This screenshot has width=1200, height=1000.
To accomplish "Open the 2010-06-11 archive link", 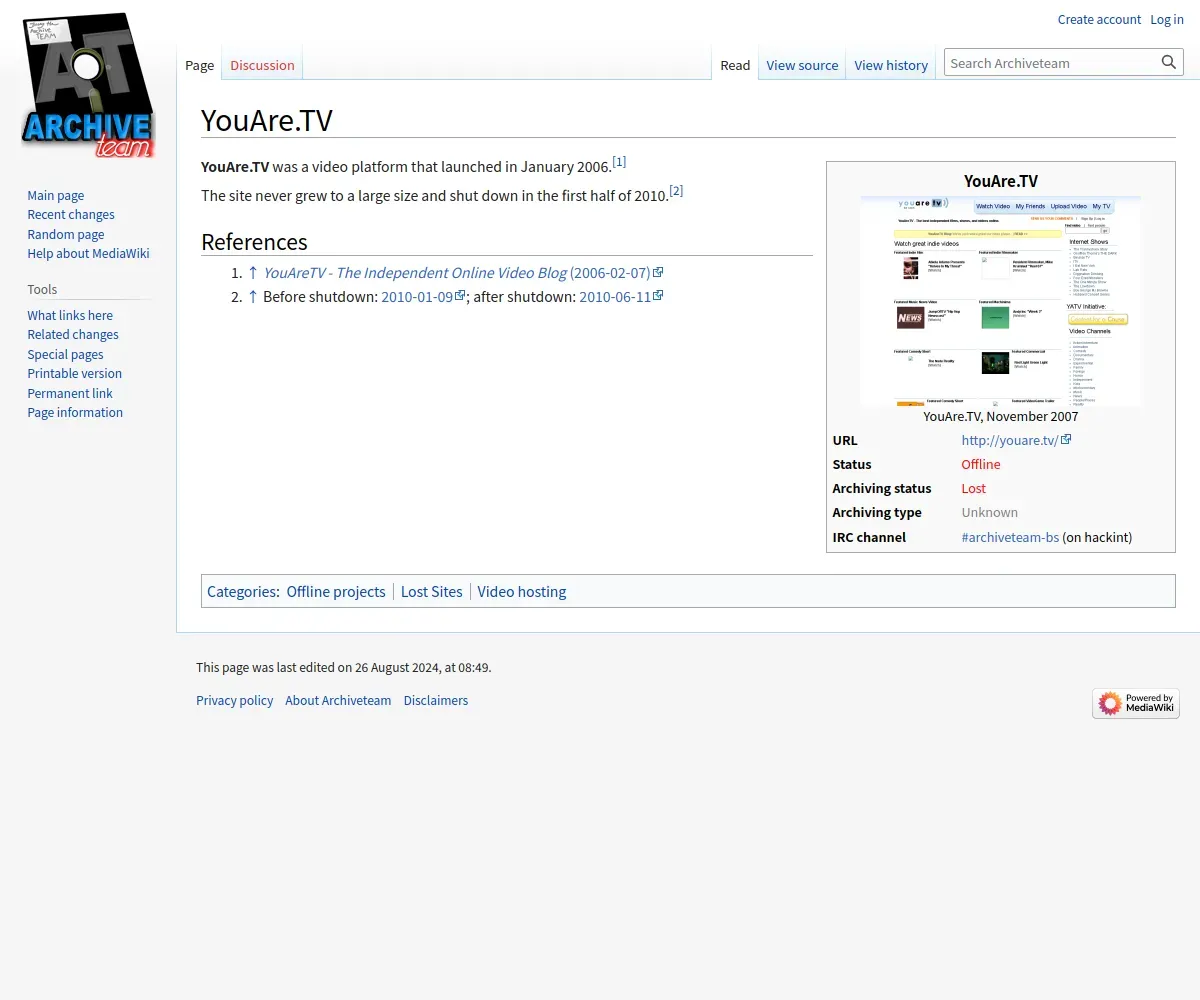I will tap(621, 297).
